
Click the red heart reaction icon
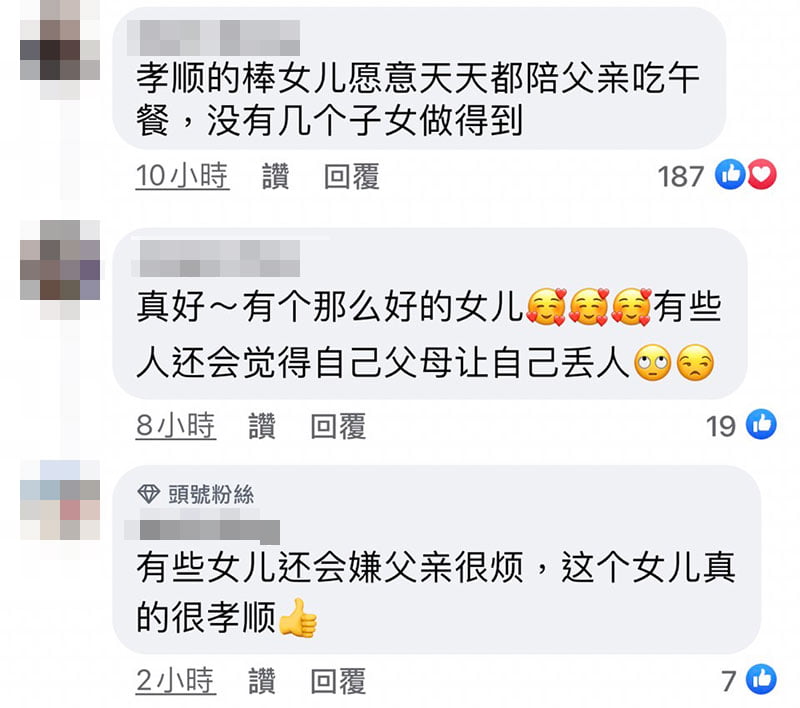pos(762,174)
